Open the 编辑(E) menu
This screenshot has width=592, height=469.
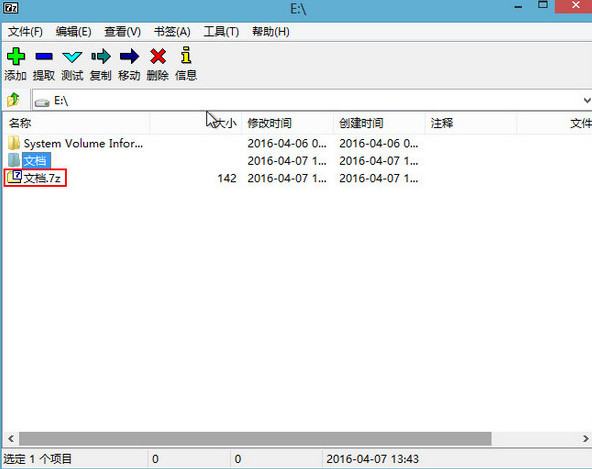click(73, 32)
